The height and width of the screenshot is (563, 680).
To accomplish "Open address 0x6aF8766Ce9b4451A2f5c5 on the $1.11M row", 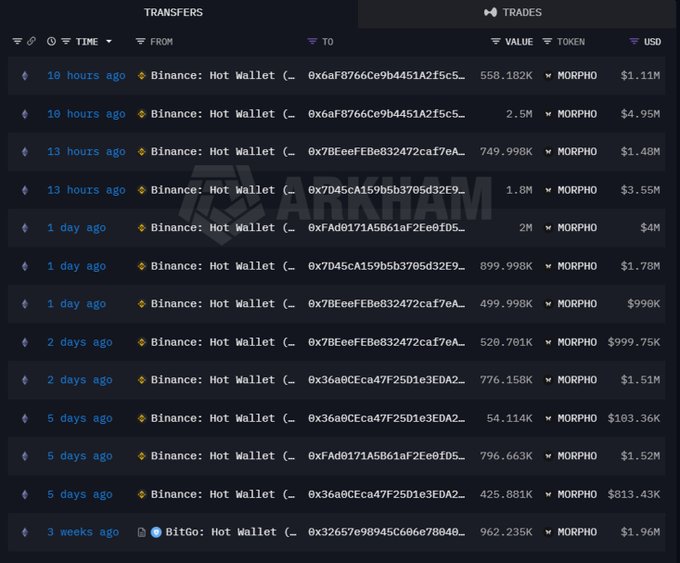I will click(x=386, y=76).
